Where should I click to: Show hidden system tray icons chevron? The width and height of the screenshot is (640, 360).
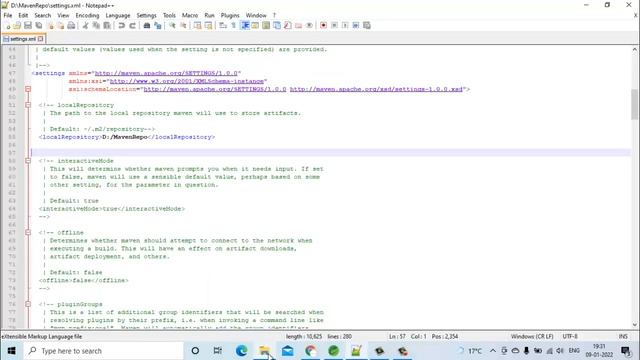493,351
